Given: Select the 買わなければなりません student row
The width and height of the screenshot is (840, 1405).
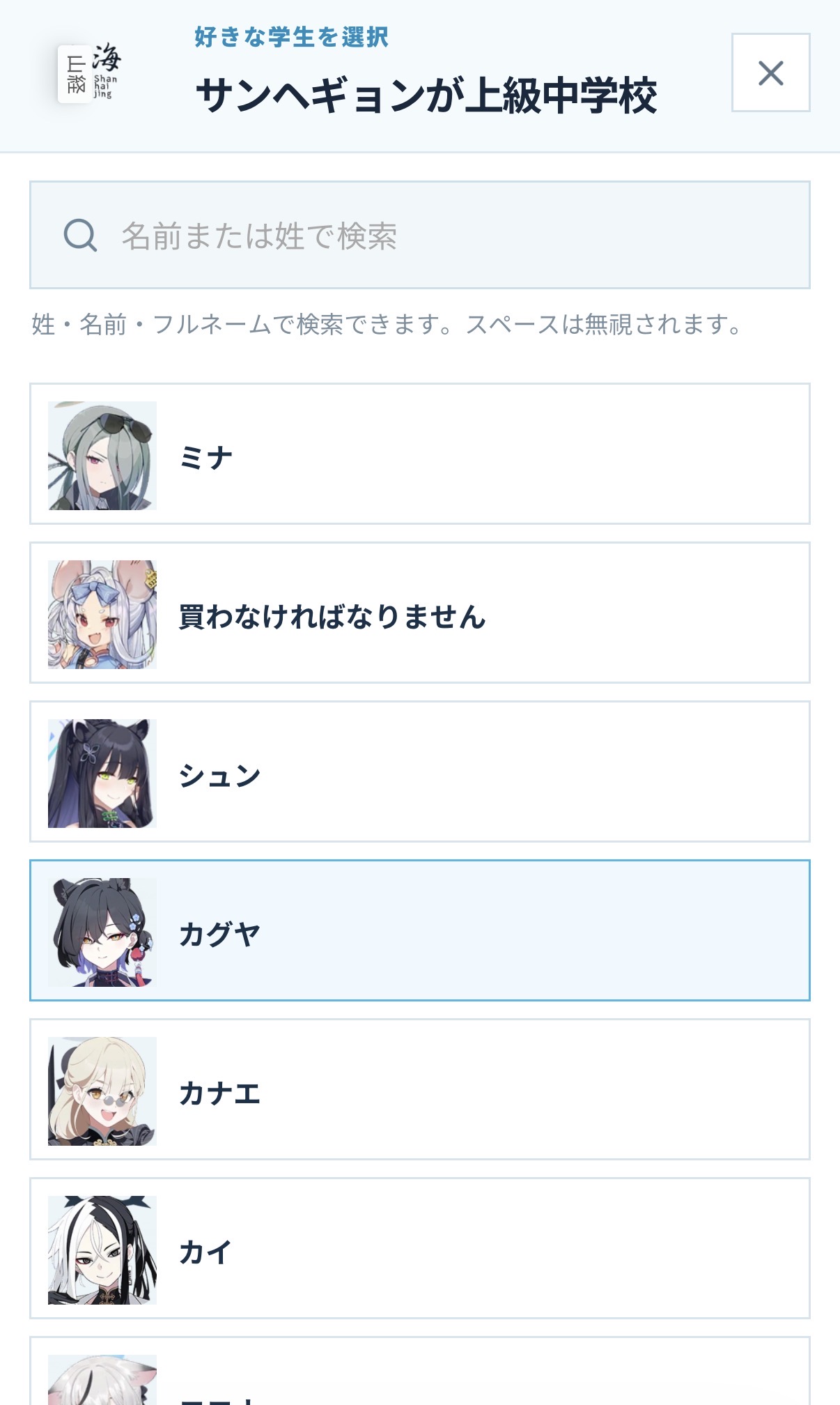Looking at the screenshot, I should (x=419, y=613).
